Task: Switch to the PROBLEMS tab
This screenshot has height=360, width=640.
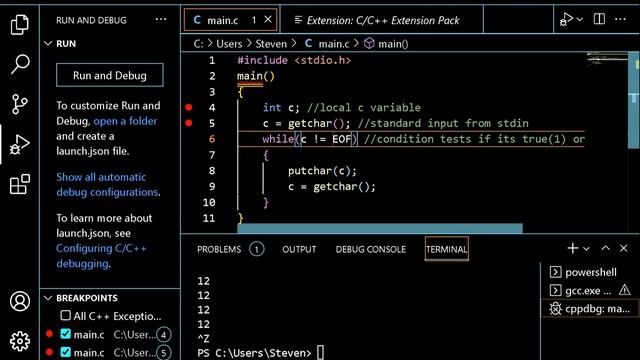Action: [219, 249]
